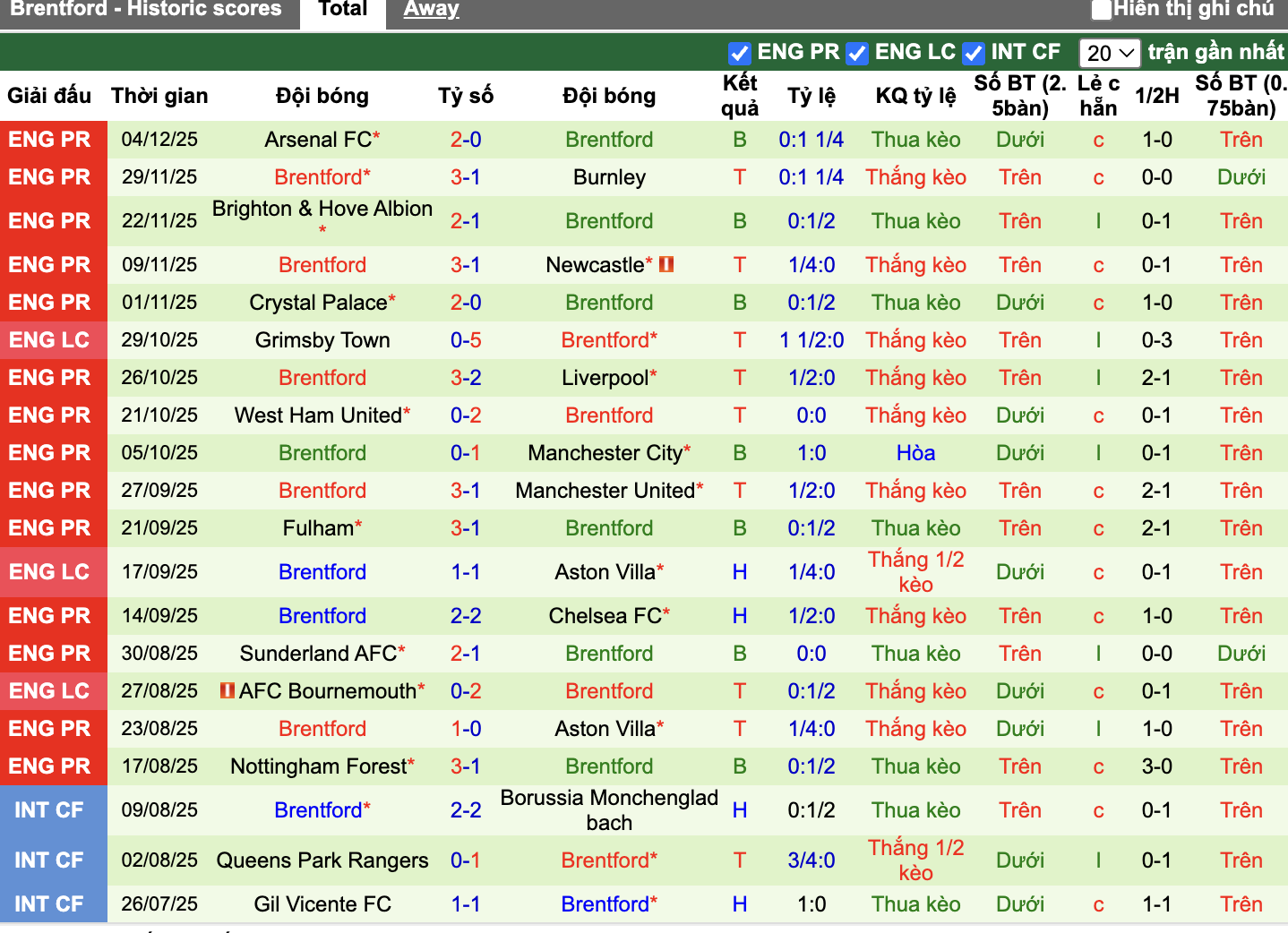Click the Hòa result in Manchester City row

915,453
